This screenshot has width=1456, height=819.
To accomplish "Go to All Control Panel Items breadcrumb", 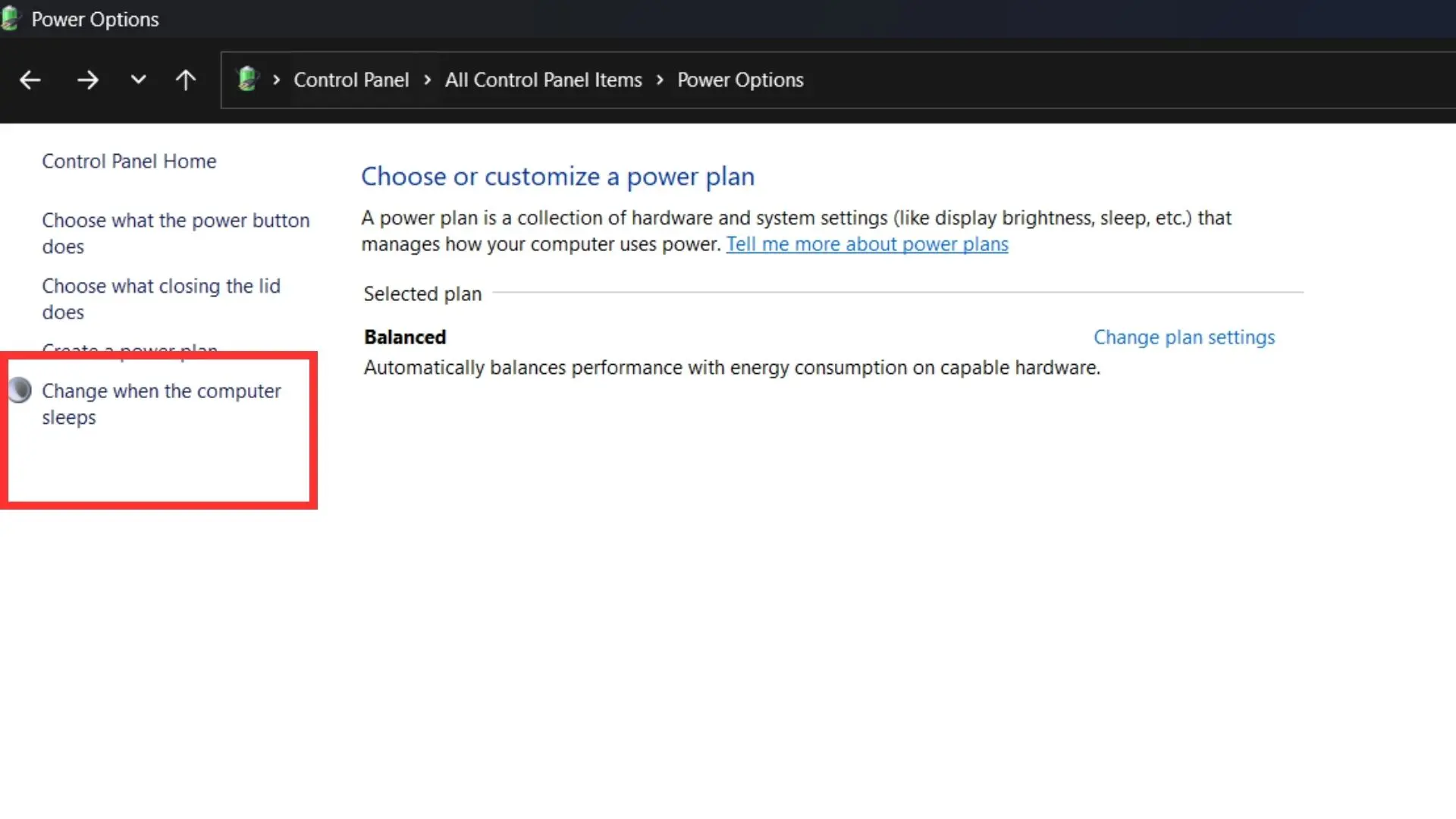I will pyautogui.click(x=543, y=80).
